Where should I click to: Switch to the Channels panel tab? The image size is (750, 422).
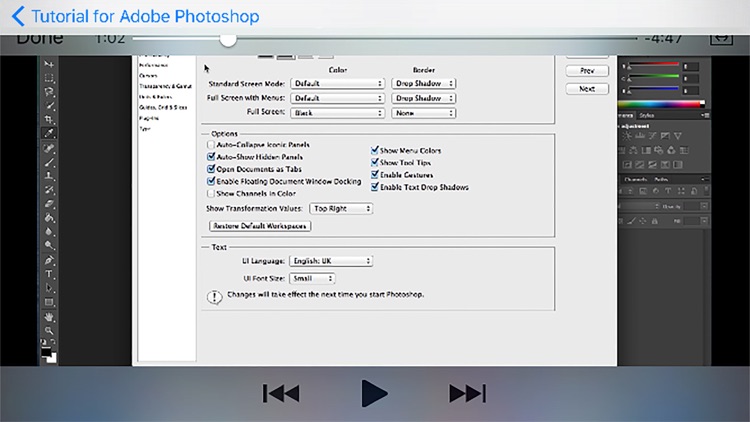click(x=636, y=179)
